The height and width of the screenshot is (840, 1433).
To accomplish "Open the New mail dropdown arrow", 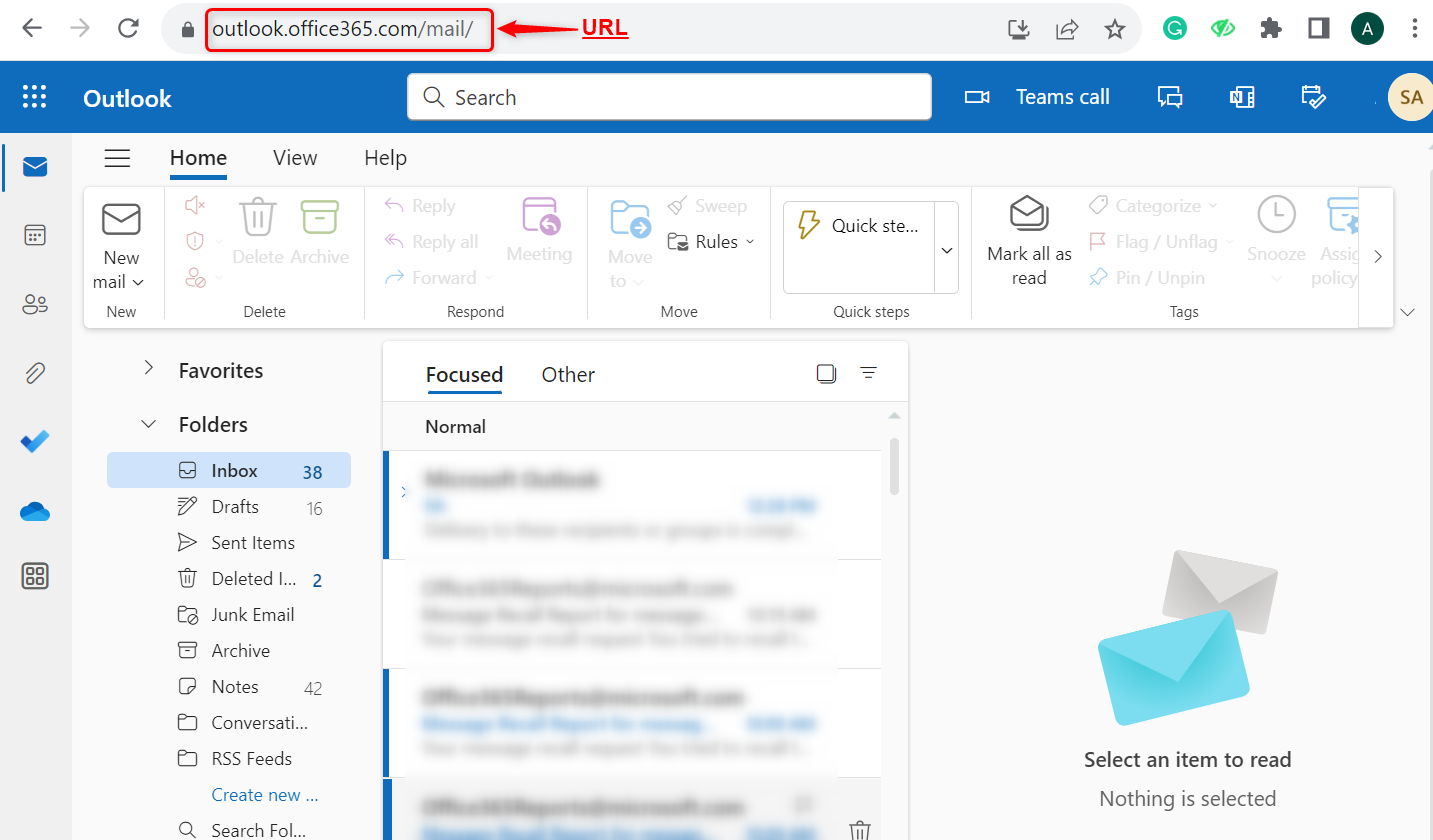I will pos(138,283).
